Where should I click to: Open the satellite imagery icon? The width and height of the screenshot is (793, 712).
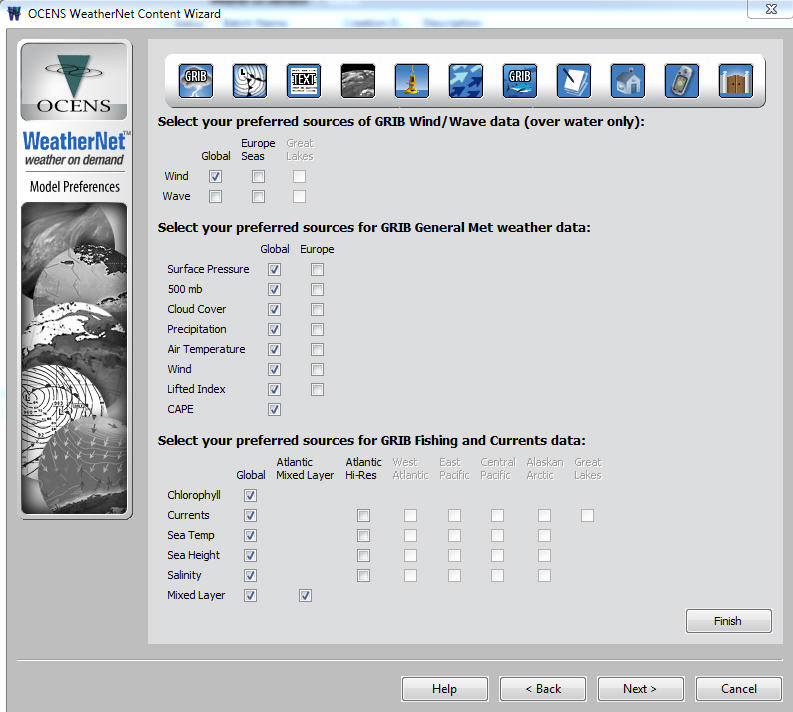click(x=358, y=80)
